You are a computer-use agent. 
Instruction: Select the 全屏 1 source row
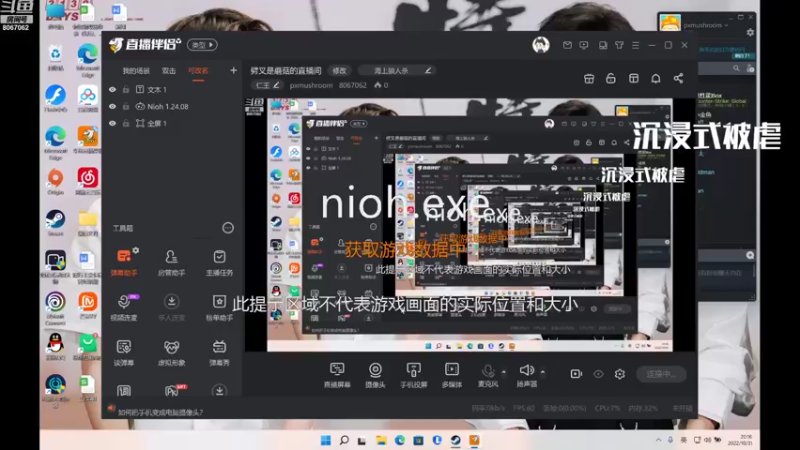(172, 123)
